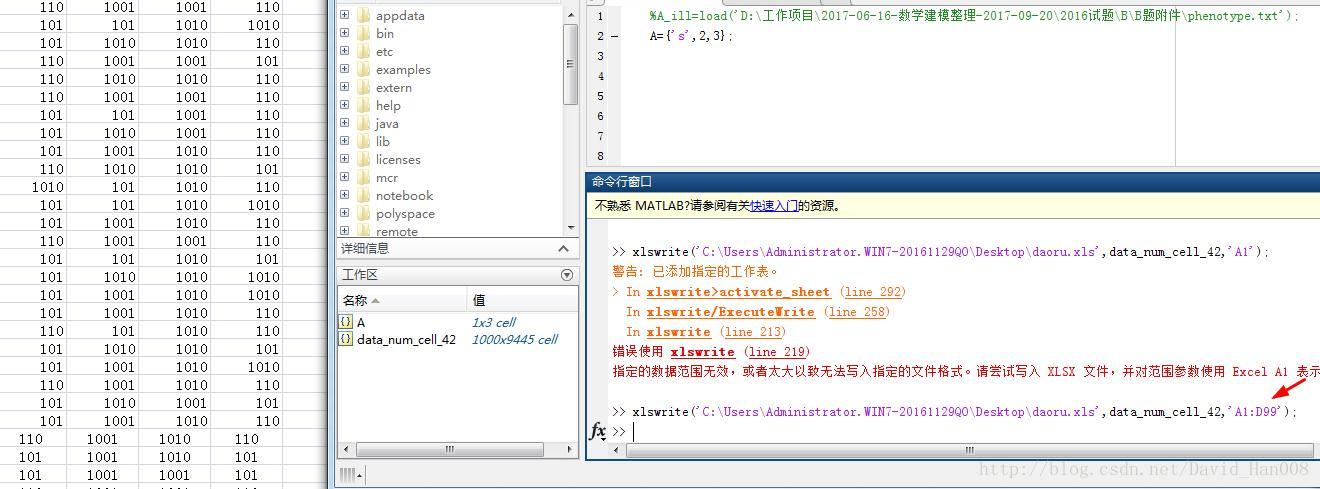Click the commented %A_ill=load line in editor

tap(973, 16)
